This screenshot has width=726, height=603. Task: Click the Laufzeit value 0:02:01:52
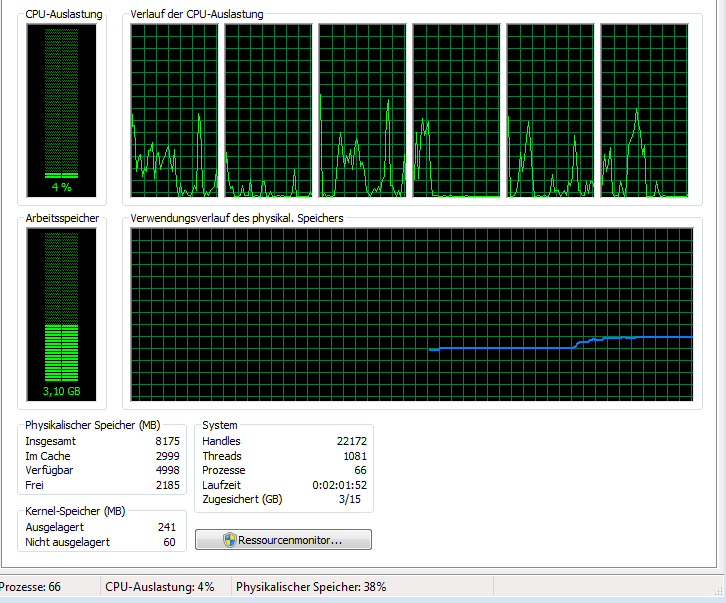339,485
